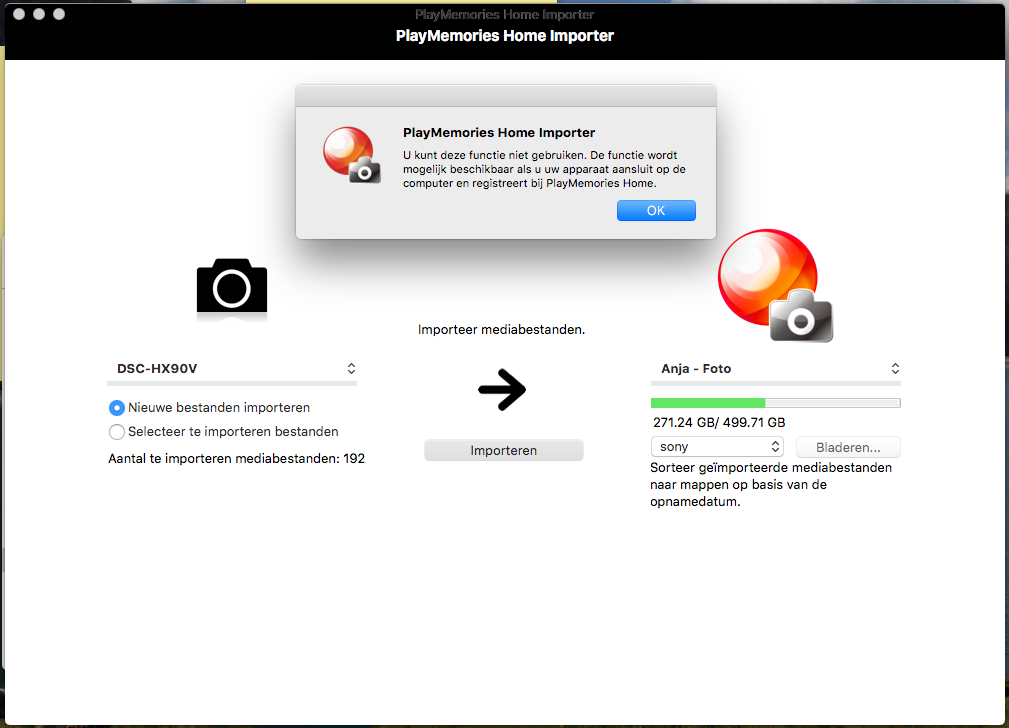Expand the 'Anja - Foto' destination dropdown
This screenshot has width=1009, height=728.
(x=775, y=368)
